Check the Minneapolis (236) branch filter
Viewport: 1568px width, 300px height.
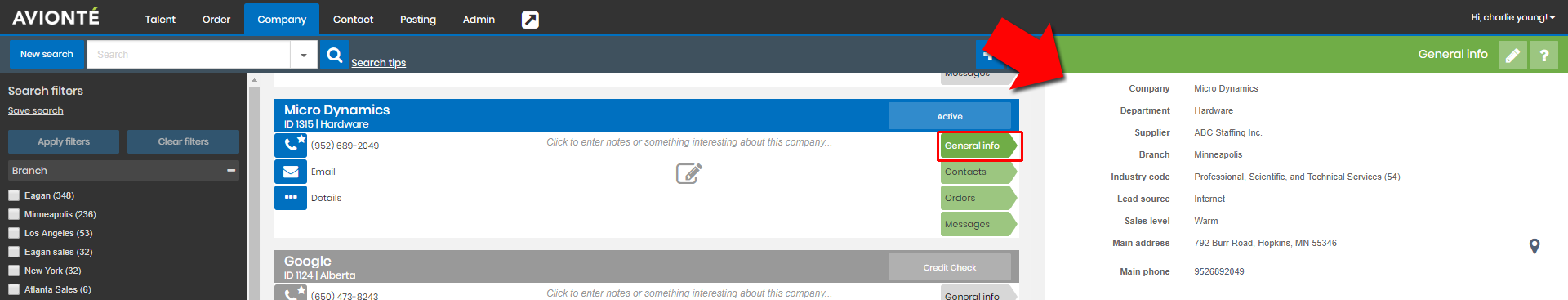(x=14, y=214)
